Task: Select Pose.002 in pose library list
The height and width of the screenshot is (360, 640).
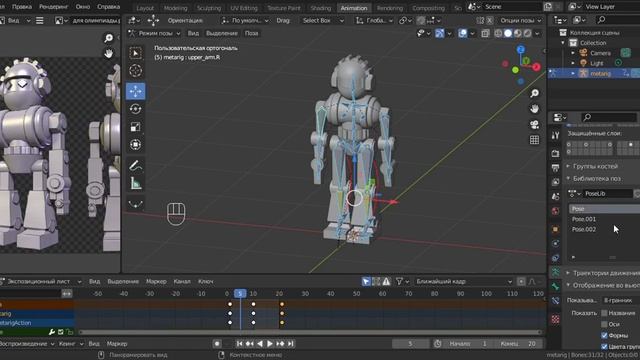Action: point(604,229)
